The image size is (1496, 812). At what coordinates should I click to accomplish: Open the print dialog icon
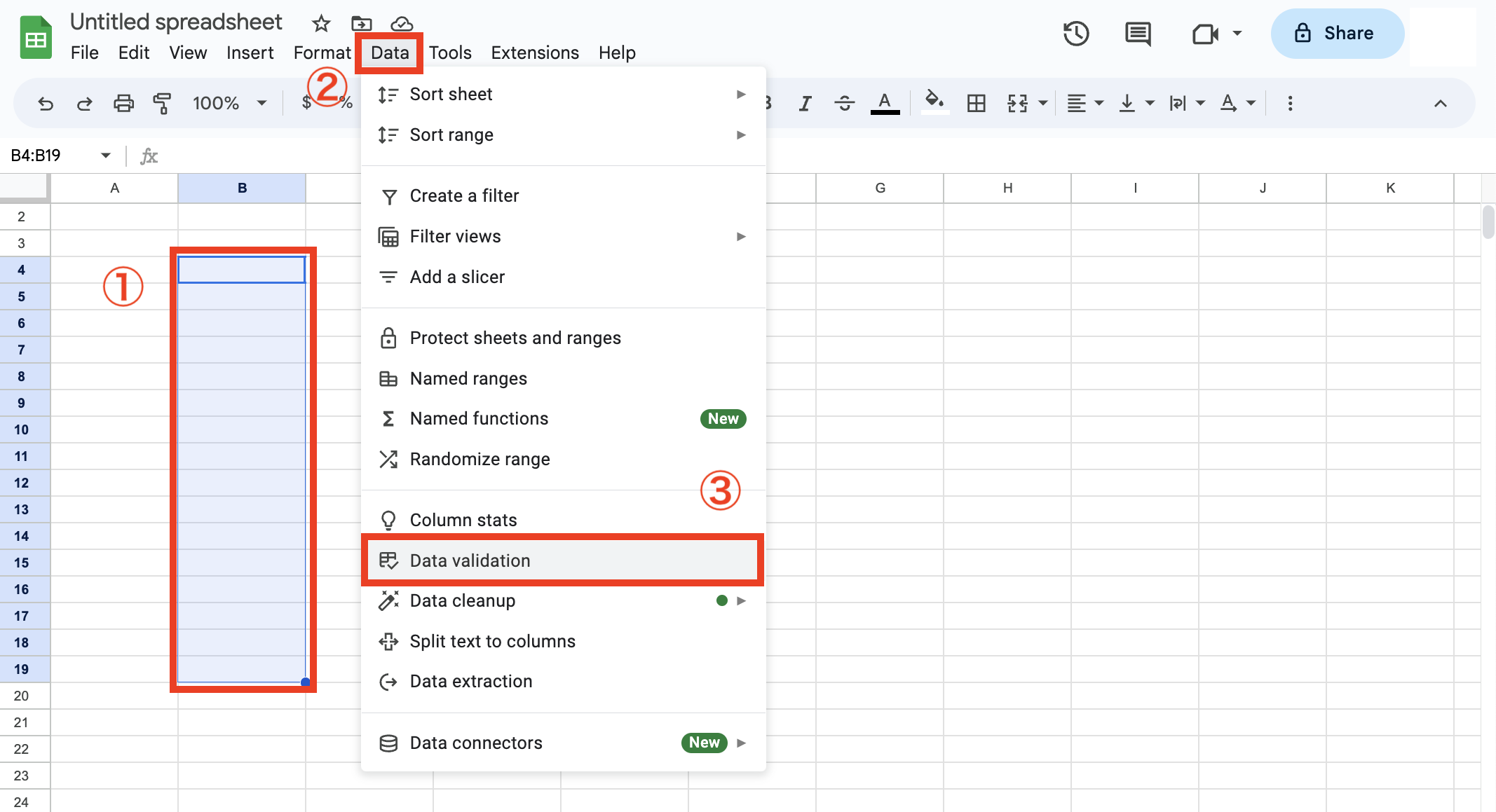pyautogui.click(x=123, y=103)
